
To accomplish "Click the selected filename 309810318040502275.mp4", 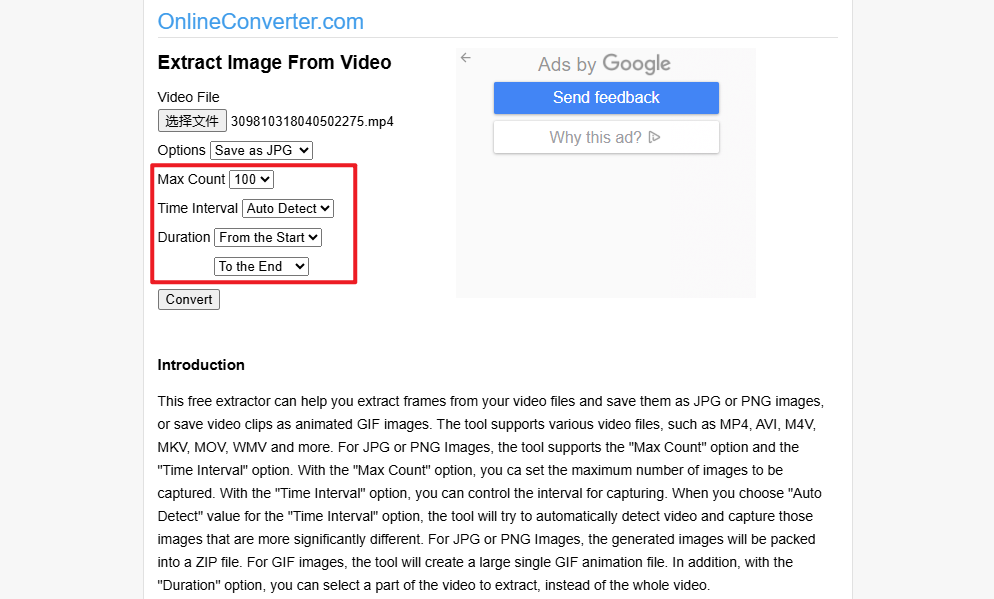I will click(x=312, y=122).
